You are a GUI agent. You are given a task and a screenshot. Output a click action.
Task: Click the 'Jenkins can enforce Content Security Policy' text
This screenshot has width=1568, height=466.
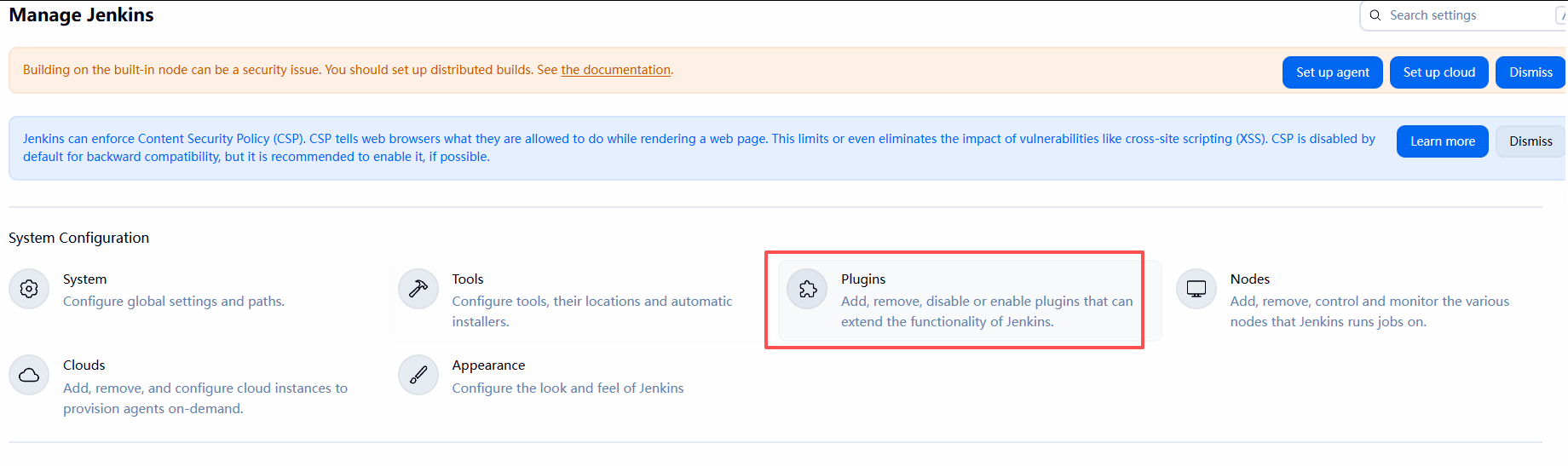(699, 147)
